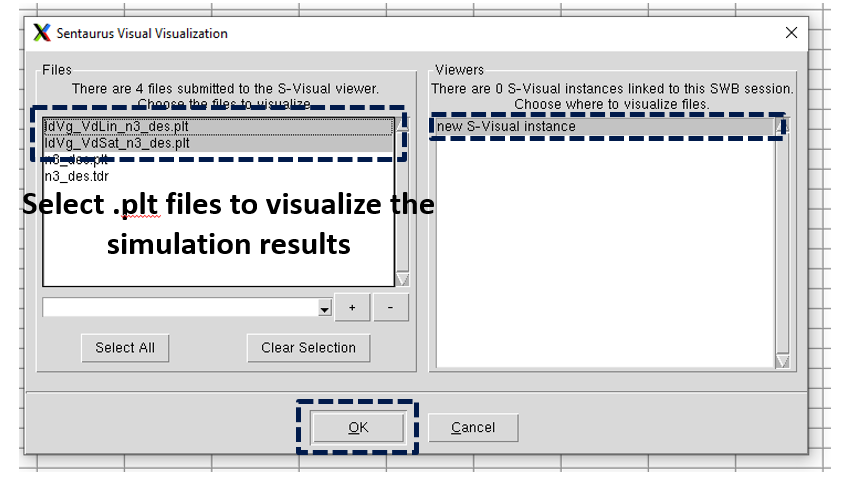
Task: Click Files list scrollbar down arrow
Action: pos(402,279)
